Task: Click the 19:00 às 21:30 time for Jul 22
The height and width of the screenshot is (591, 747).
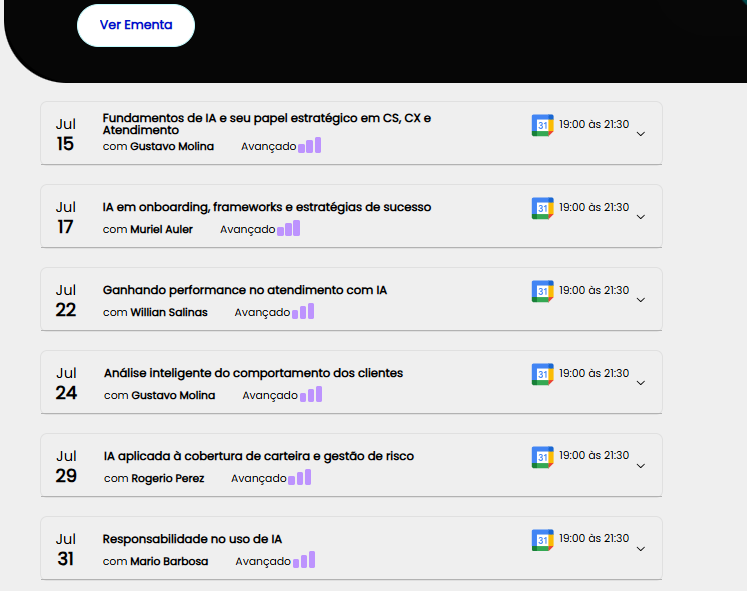Action: click(594, 290)
